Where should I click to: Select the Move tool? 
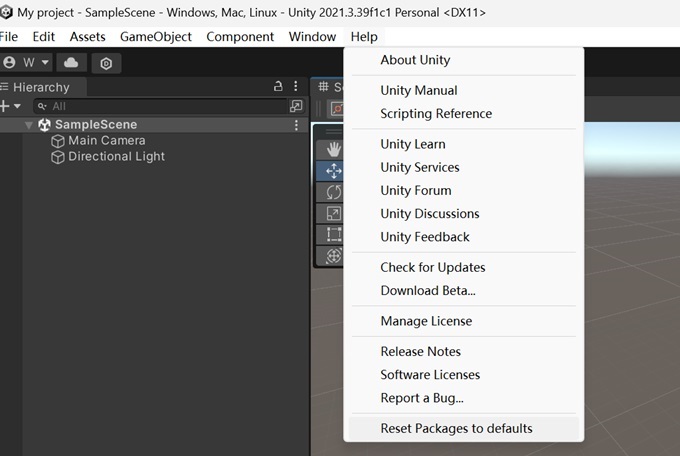tap(331, 171)
